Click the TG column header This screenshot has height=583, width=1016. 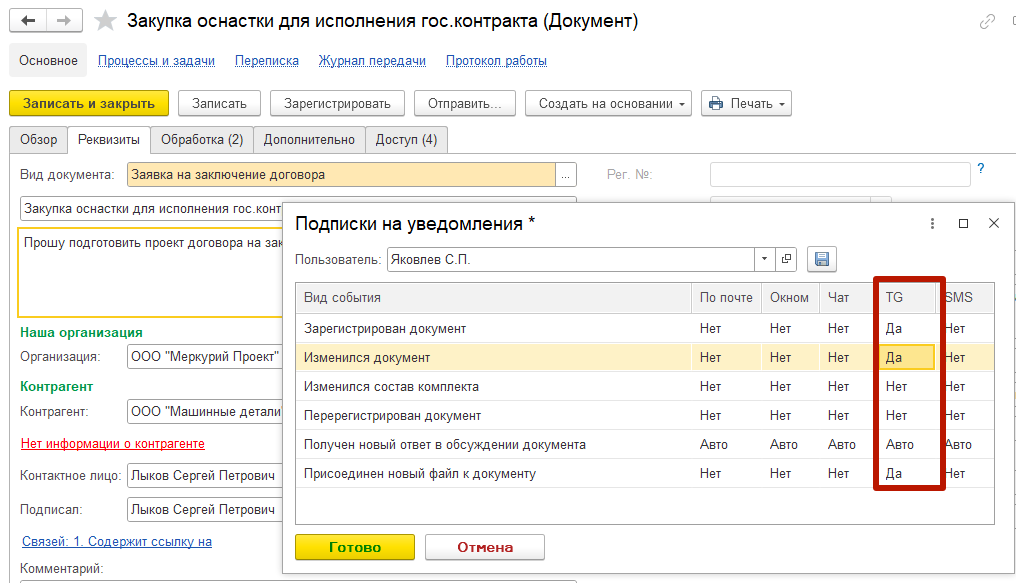point(906,298)
